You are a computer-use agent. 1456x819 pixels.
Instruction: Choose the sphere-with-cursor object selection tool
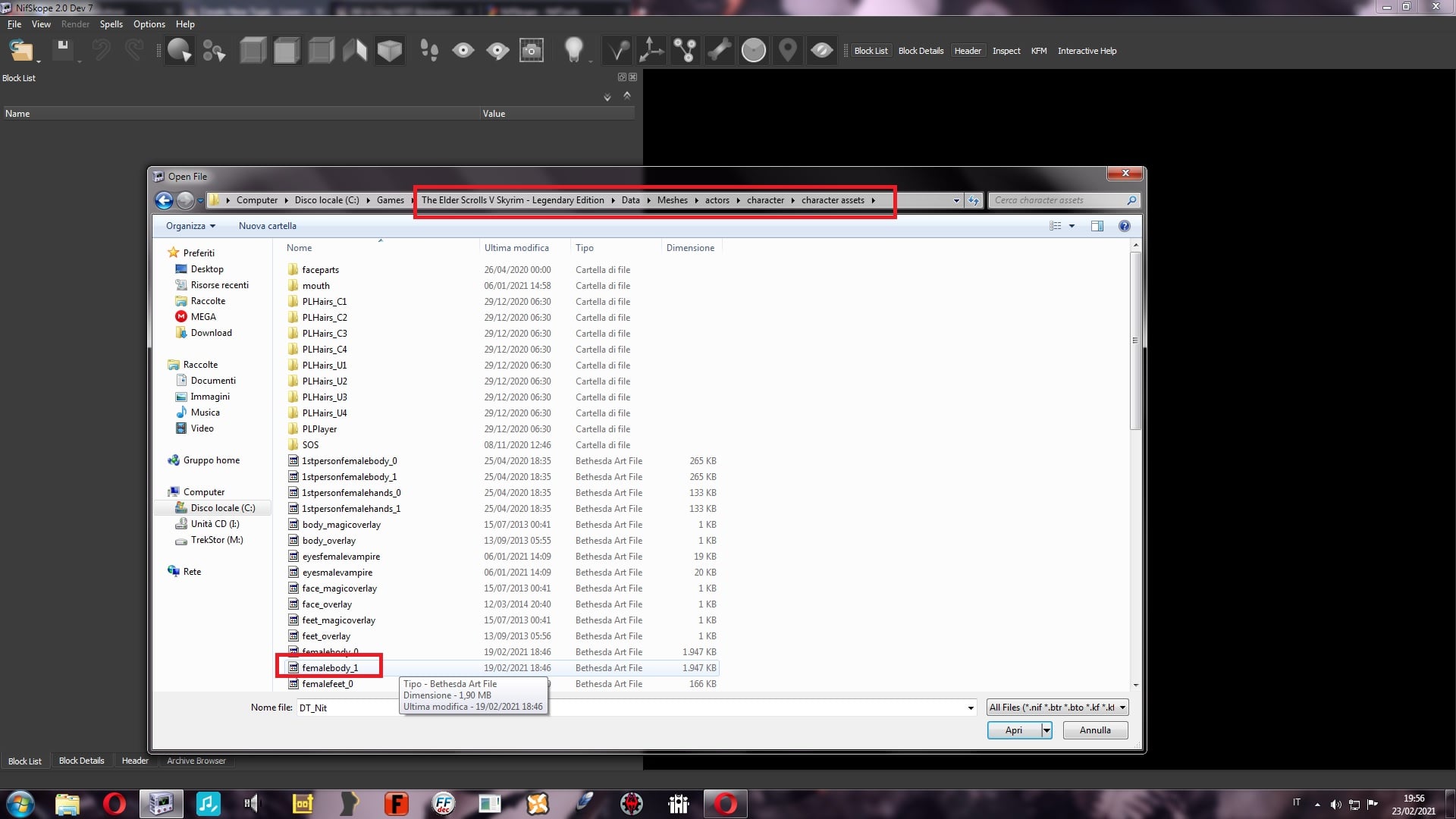tap(180, 51)
